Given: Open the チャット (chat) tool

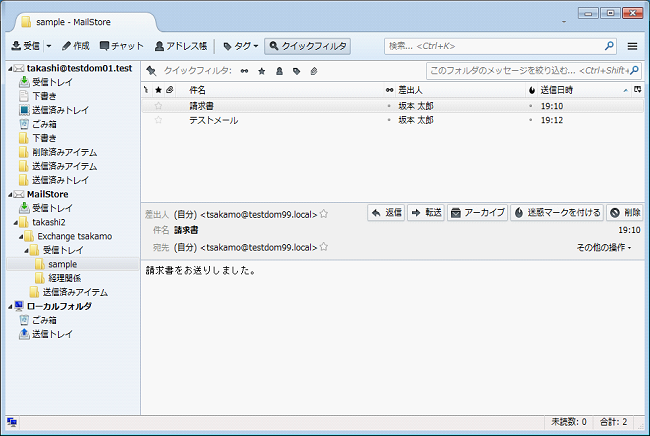Looking at the screenshot, I should (x=121, y=46).
